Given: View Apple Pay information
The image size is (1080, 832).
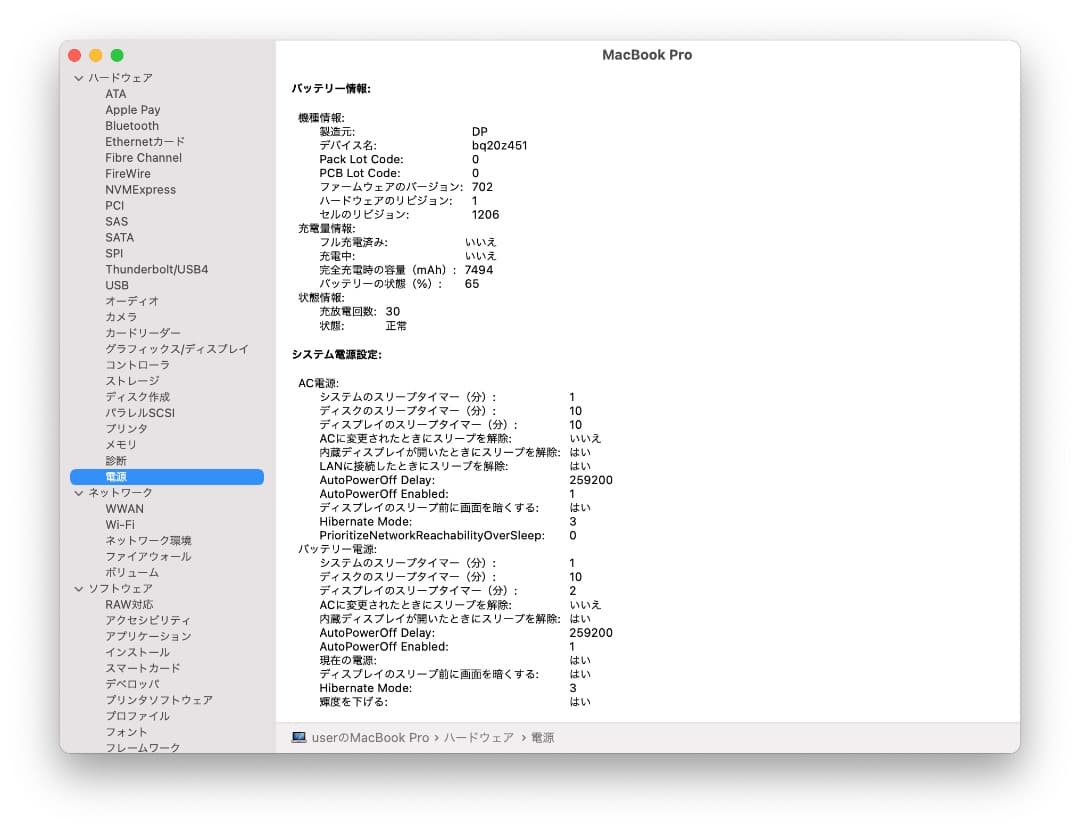Looking at the screenshot, I should point(133,109).
